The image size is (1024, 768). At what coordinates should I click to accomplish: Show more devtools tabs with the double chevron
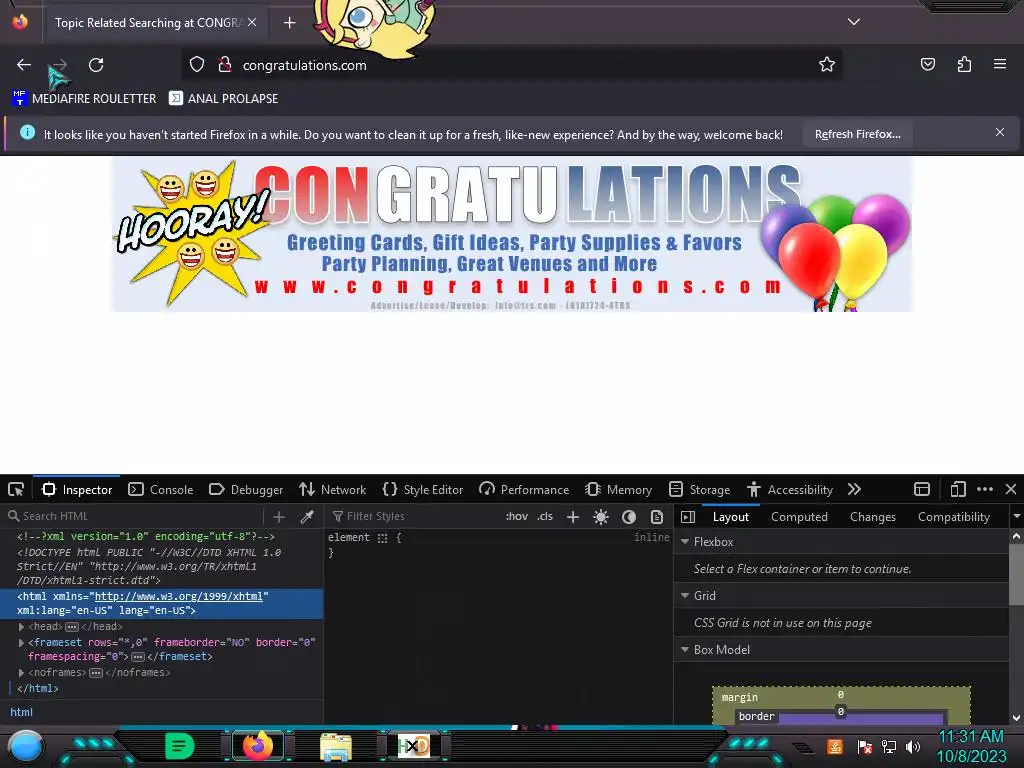[x=854, y=490]
